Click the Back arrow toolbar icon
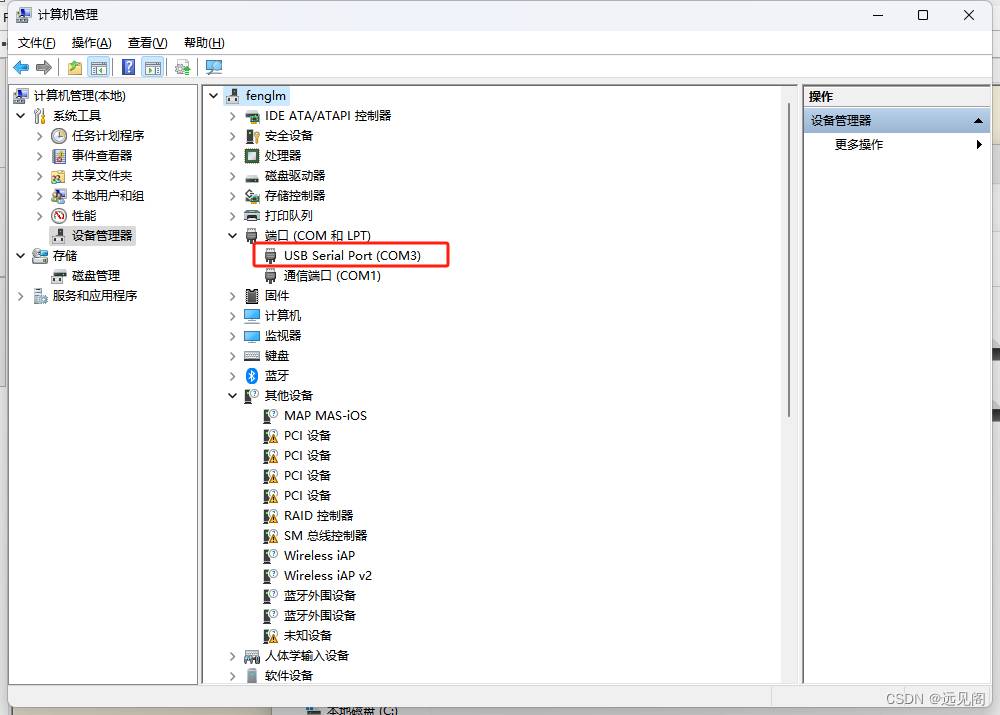Viewport: 1000px width, 715px height. 21,67
